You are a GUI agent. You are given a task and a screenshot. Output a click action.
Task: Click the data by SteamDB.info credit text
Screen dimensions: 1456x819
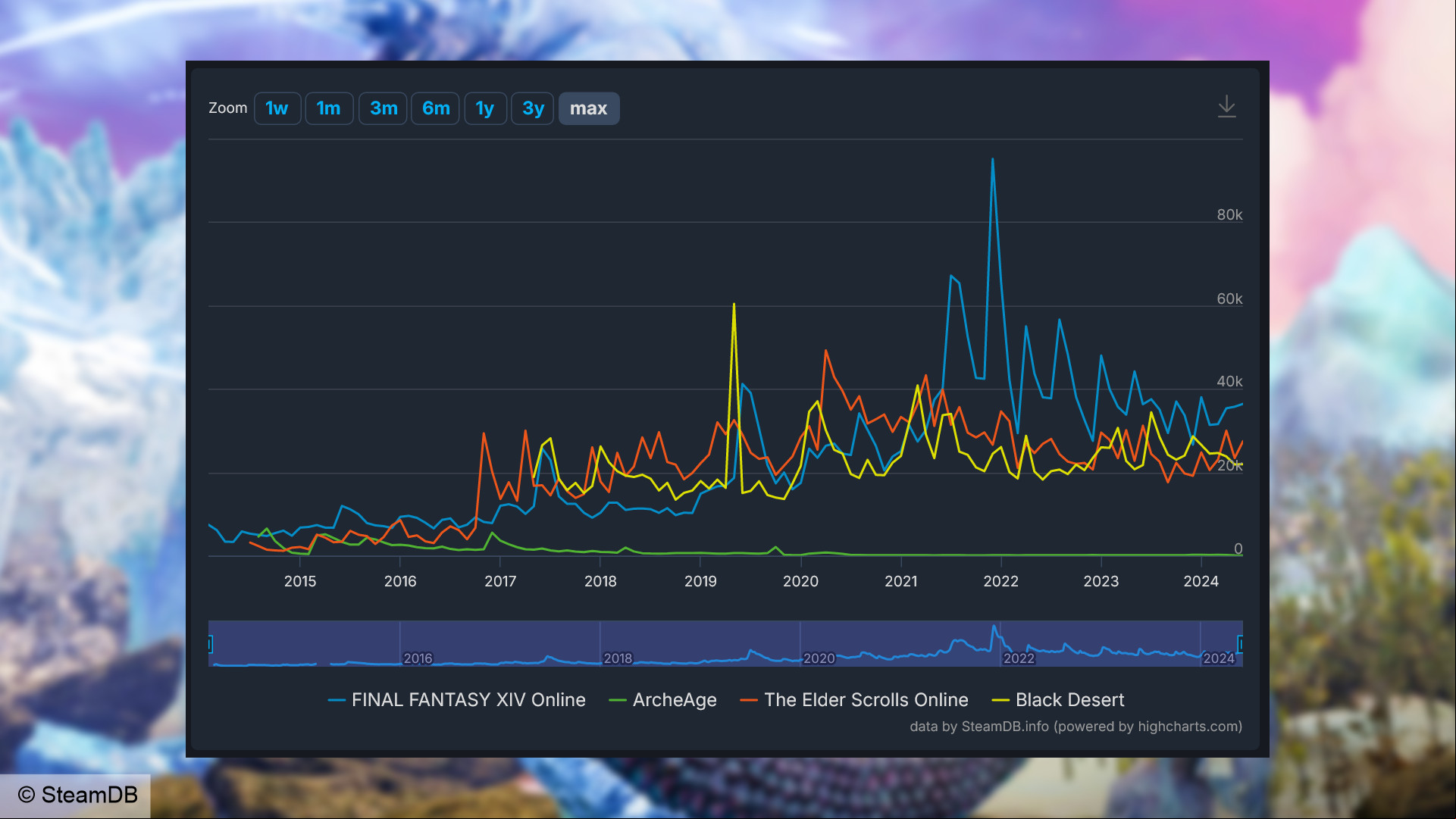point(1076,727)
